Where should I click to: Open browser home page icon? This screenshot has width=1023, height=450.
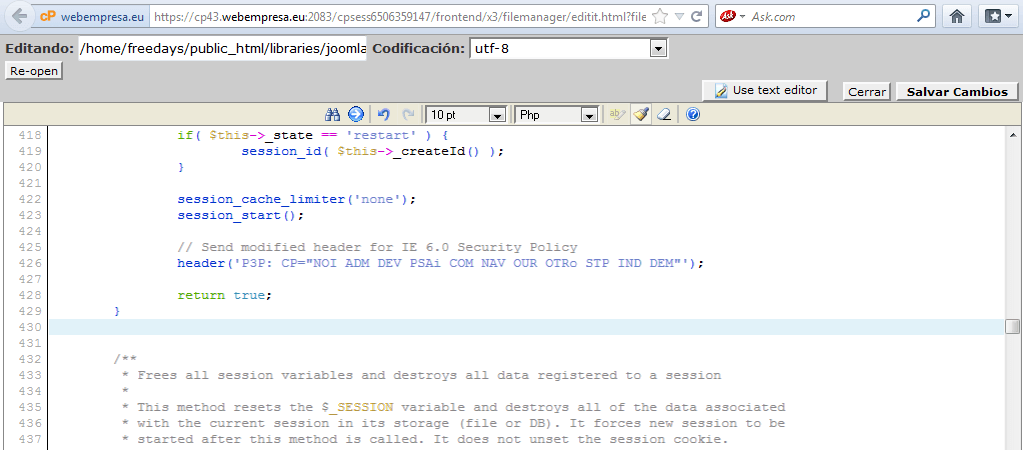pyautogui.click(x=957, y=17)
